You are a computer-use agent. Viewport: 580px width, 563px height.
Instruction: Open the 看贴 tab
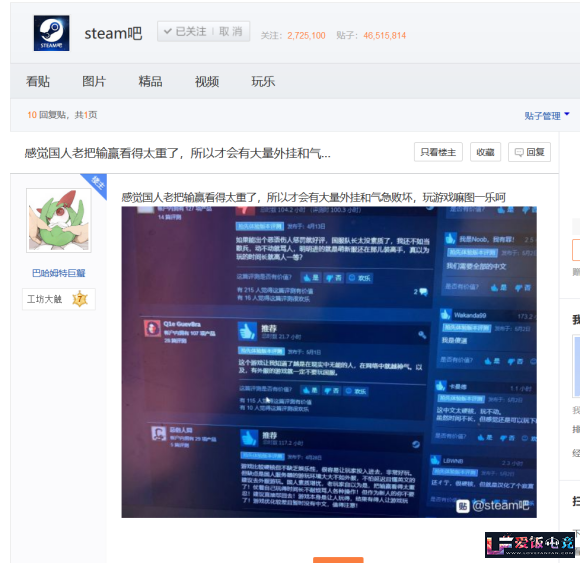pos(38,81)
